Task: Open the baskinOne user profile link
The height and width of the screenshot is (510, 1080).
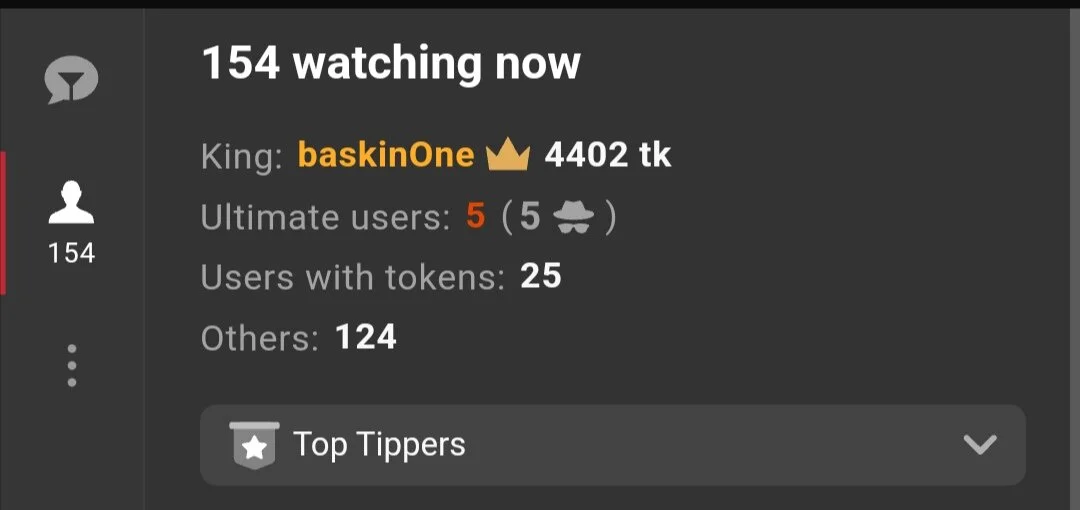Action: point(386,156)
